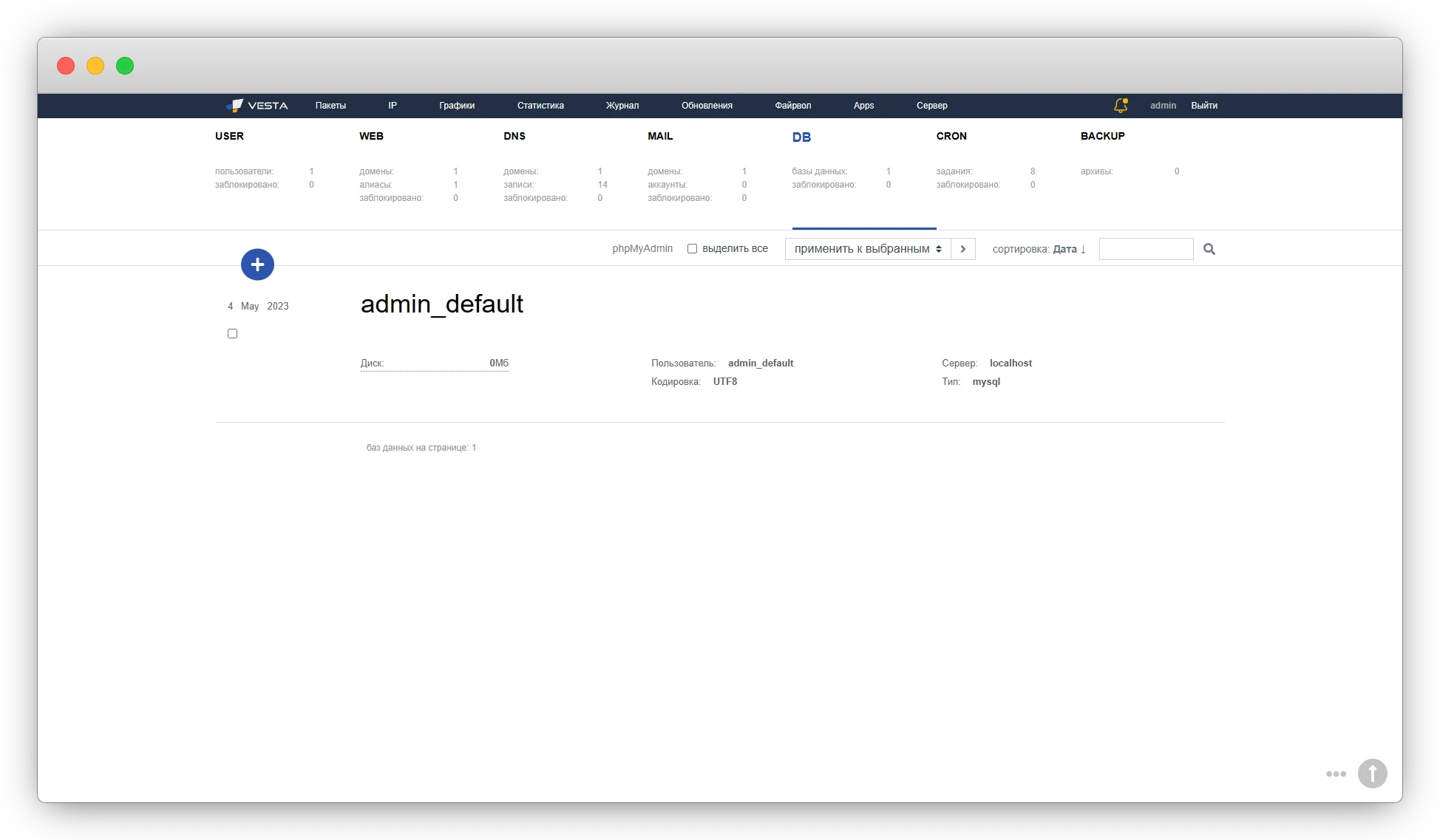Click the arrow to apply bulk action
The width and height of the screenshot is (1440, 840).
963,249
